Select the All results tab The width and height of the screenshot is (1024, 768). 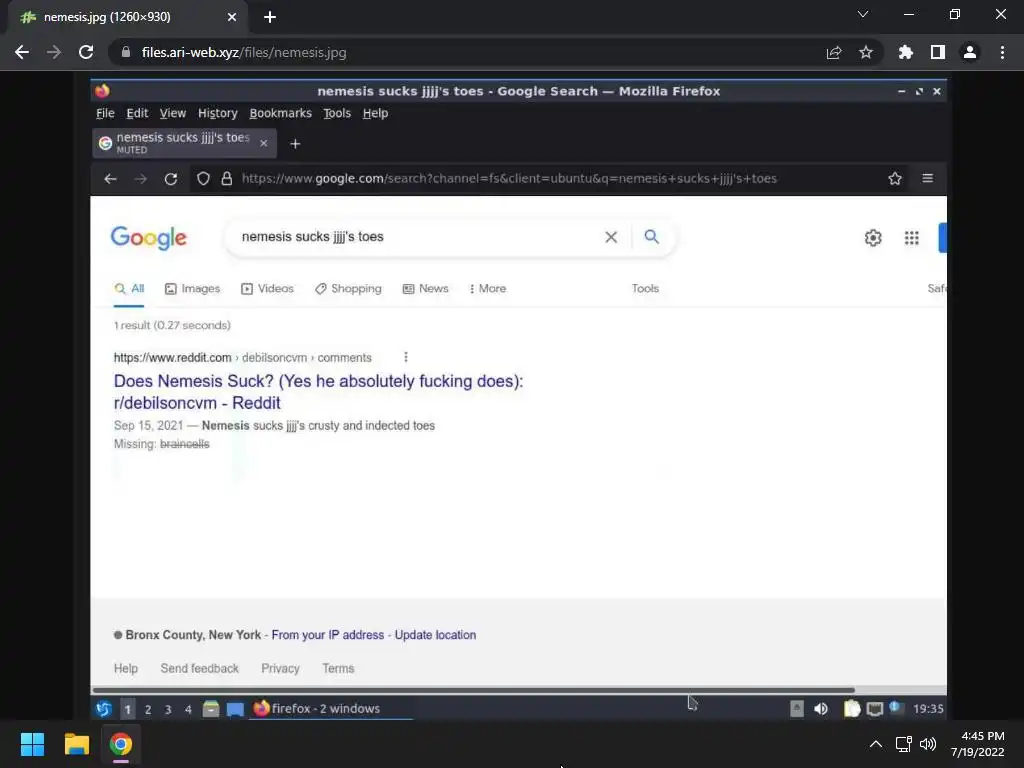click(129, 289)
